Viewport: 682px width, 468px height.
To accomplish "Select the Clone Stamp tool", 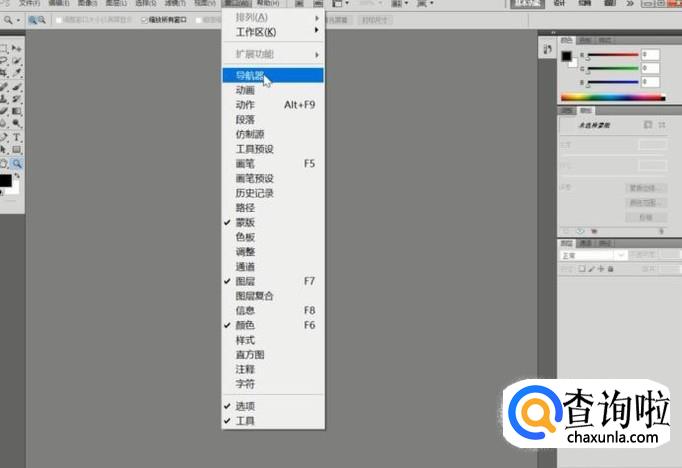I will click(x=4, y=99).
